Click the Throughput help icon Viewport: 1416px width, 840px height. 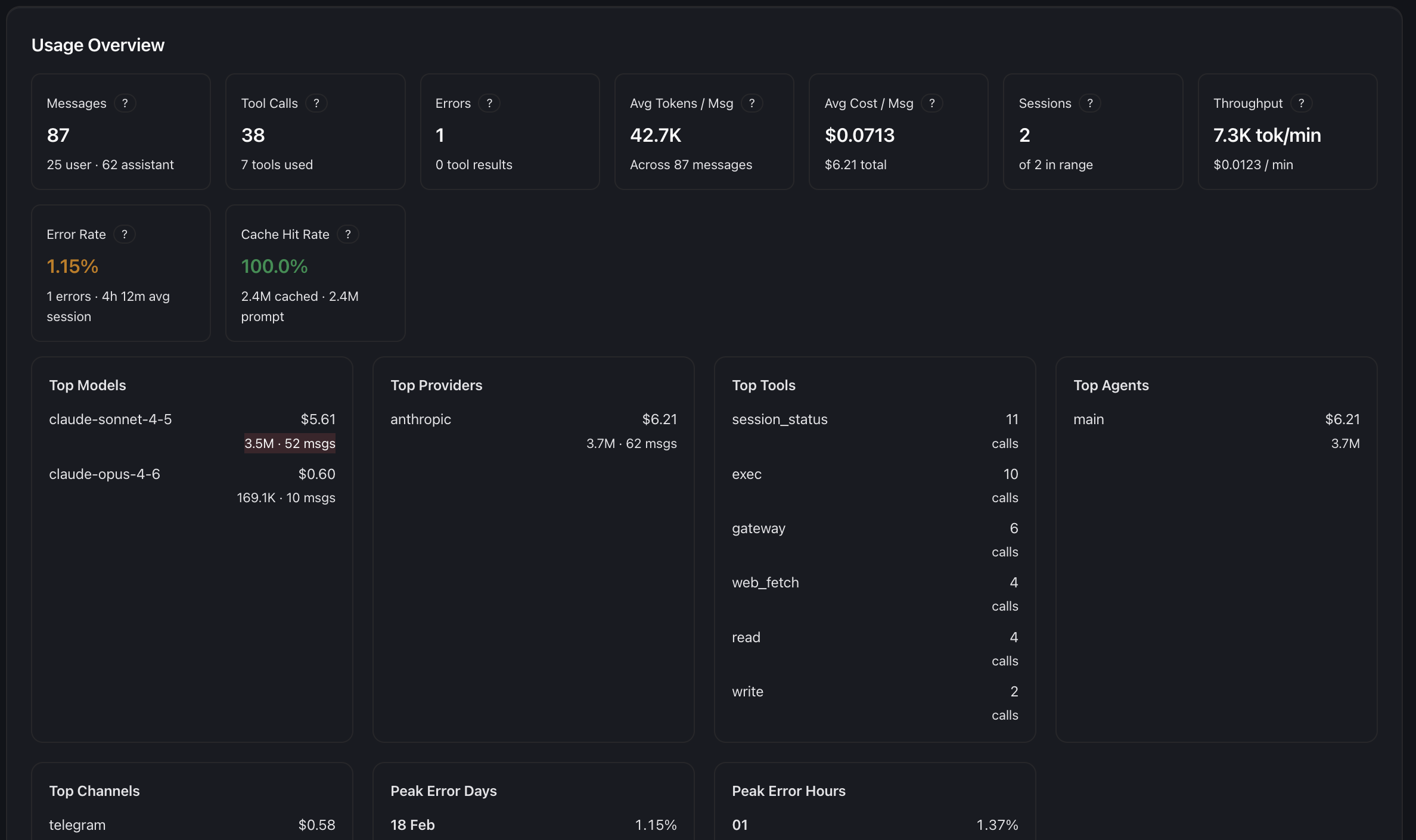tap(1302, 103)
